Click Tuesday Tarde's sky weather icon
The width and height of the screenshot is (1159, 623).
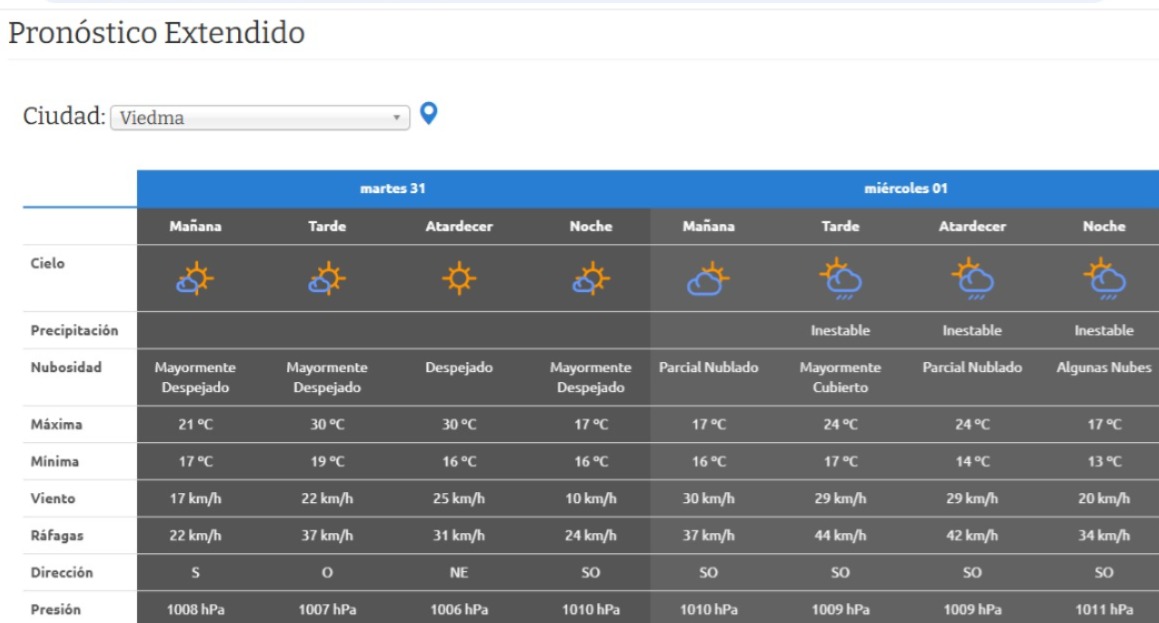pos(327,279)
